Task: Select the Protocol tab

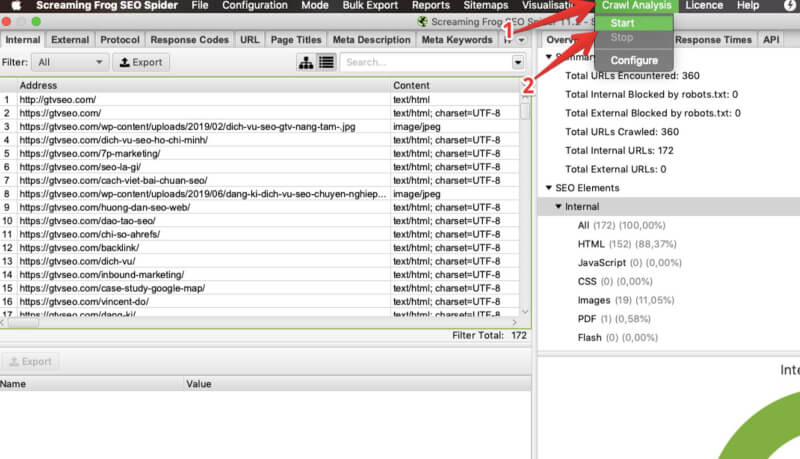Action: tap(120, 40)
